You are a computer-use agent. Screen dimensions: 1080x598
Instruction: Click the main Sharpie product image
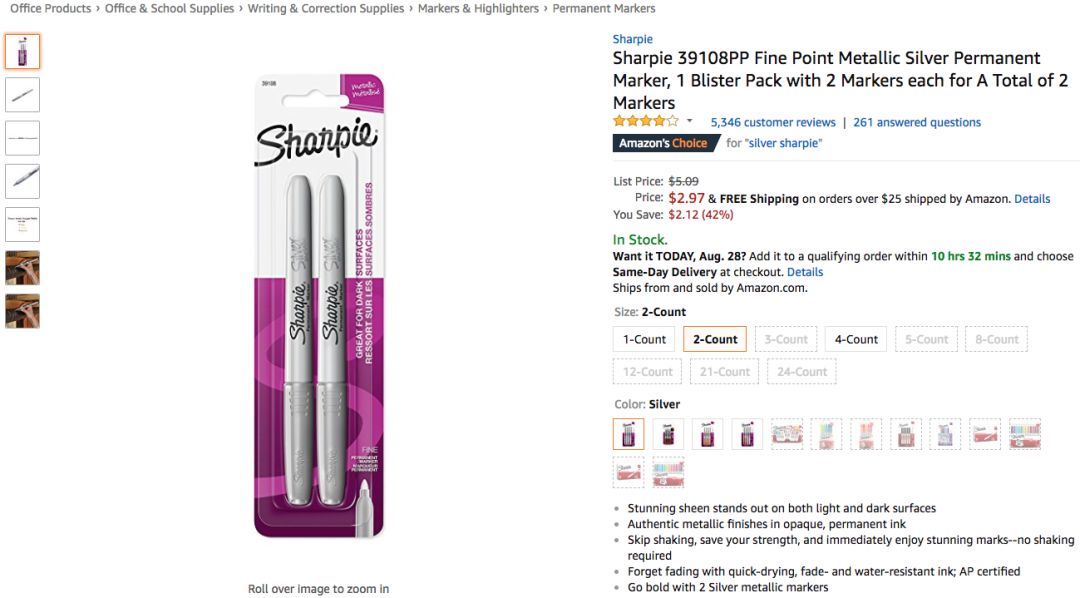(318, 305)
